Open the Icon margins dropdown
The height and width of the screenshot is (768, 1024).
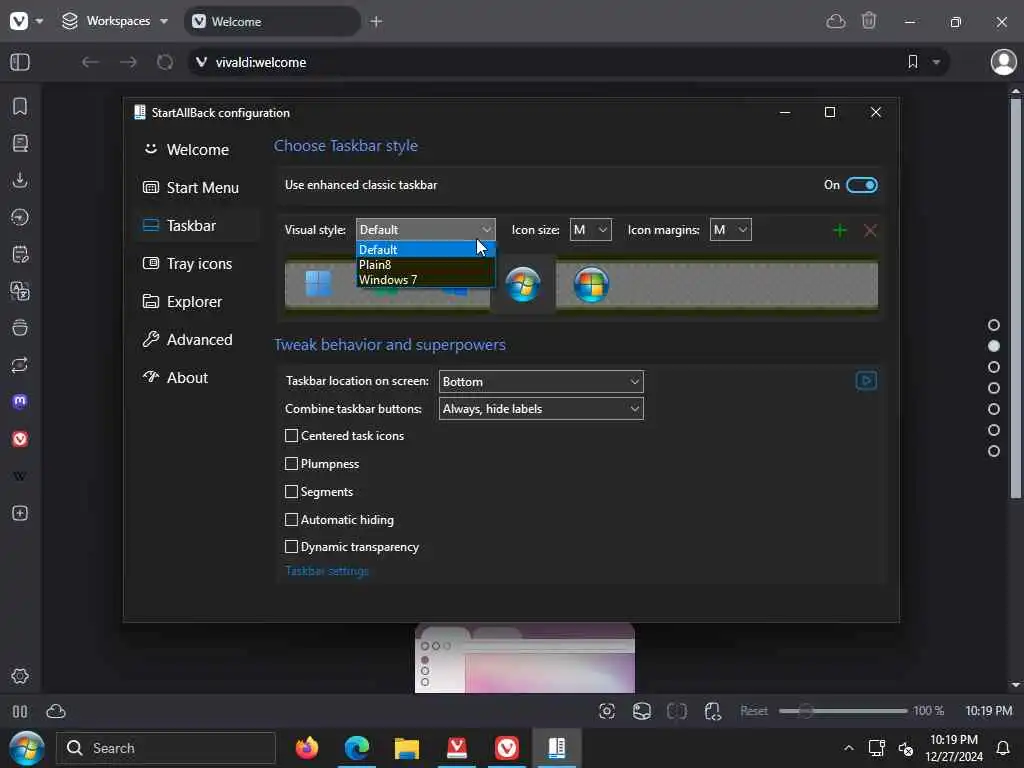click(x=730, y=230)
